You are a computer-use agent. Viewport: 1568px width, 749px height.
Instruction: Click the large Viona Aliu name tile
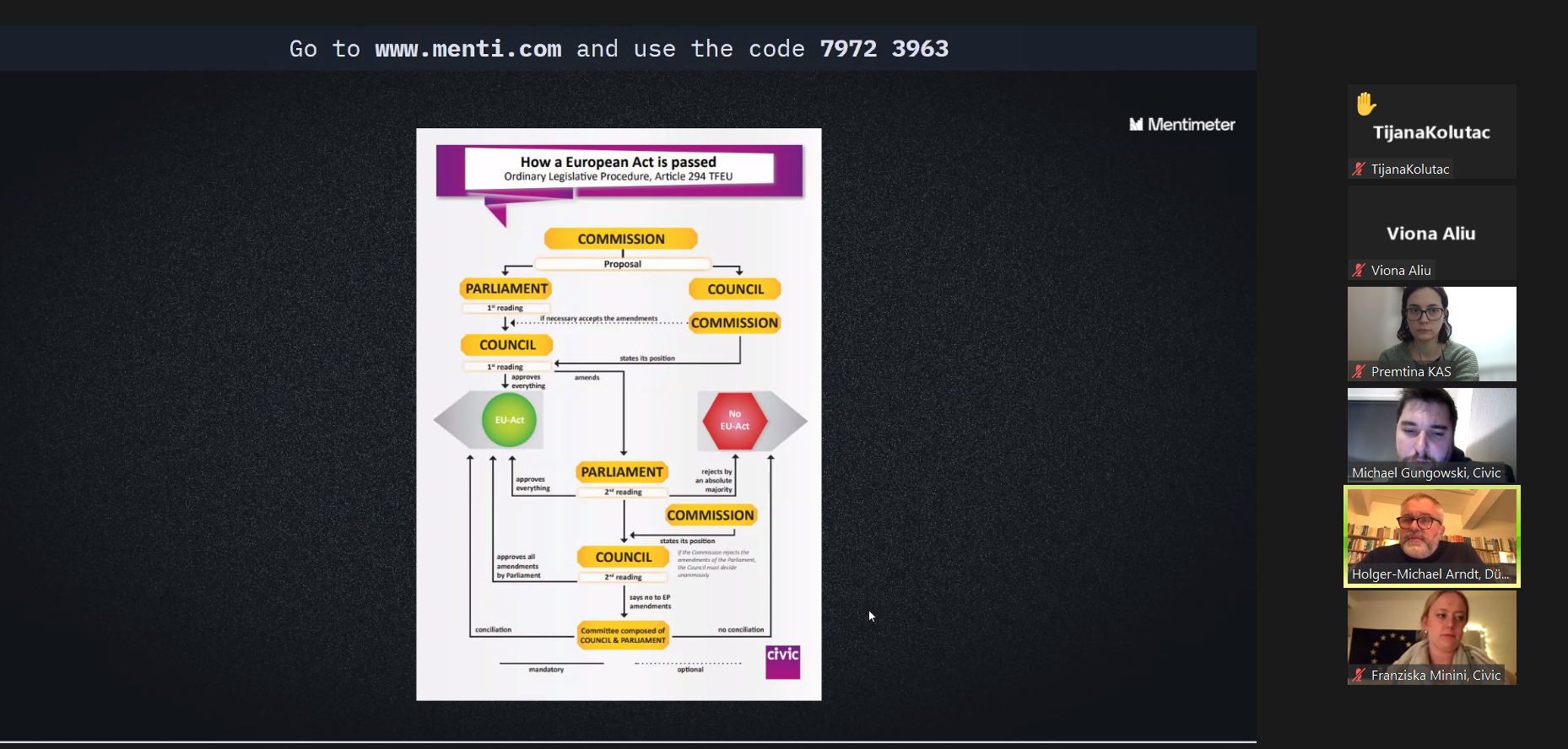click(1431, 233)
